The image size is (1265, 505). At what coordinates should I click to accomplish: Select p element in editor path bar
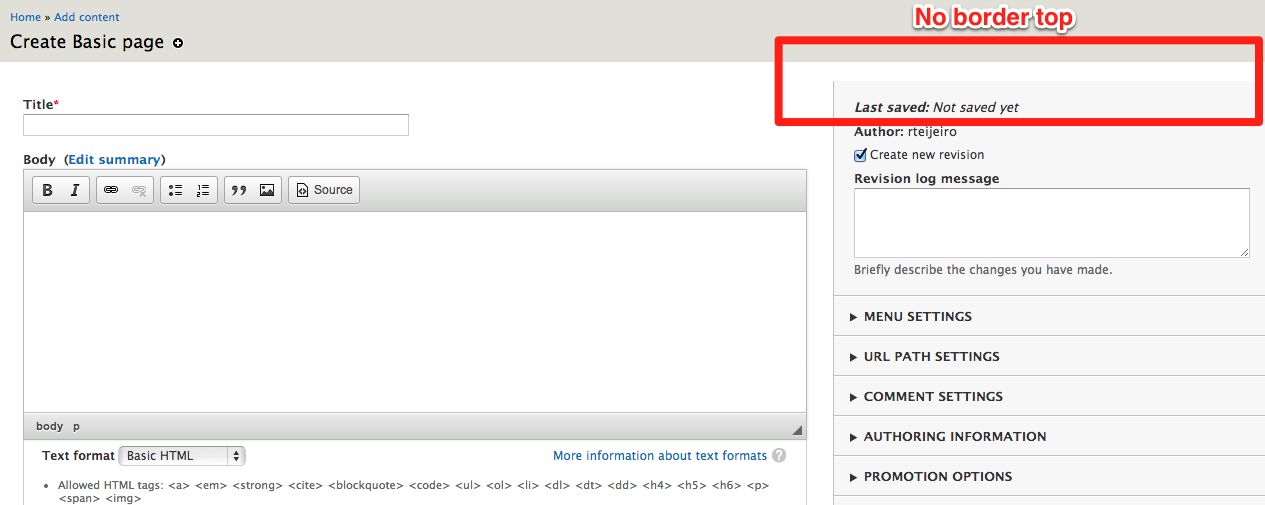point(77,426)
